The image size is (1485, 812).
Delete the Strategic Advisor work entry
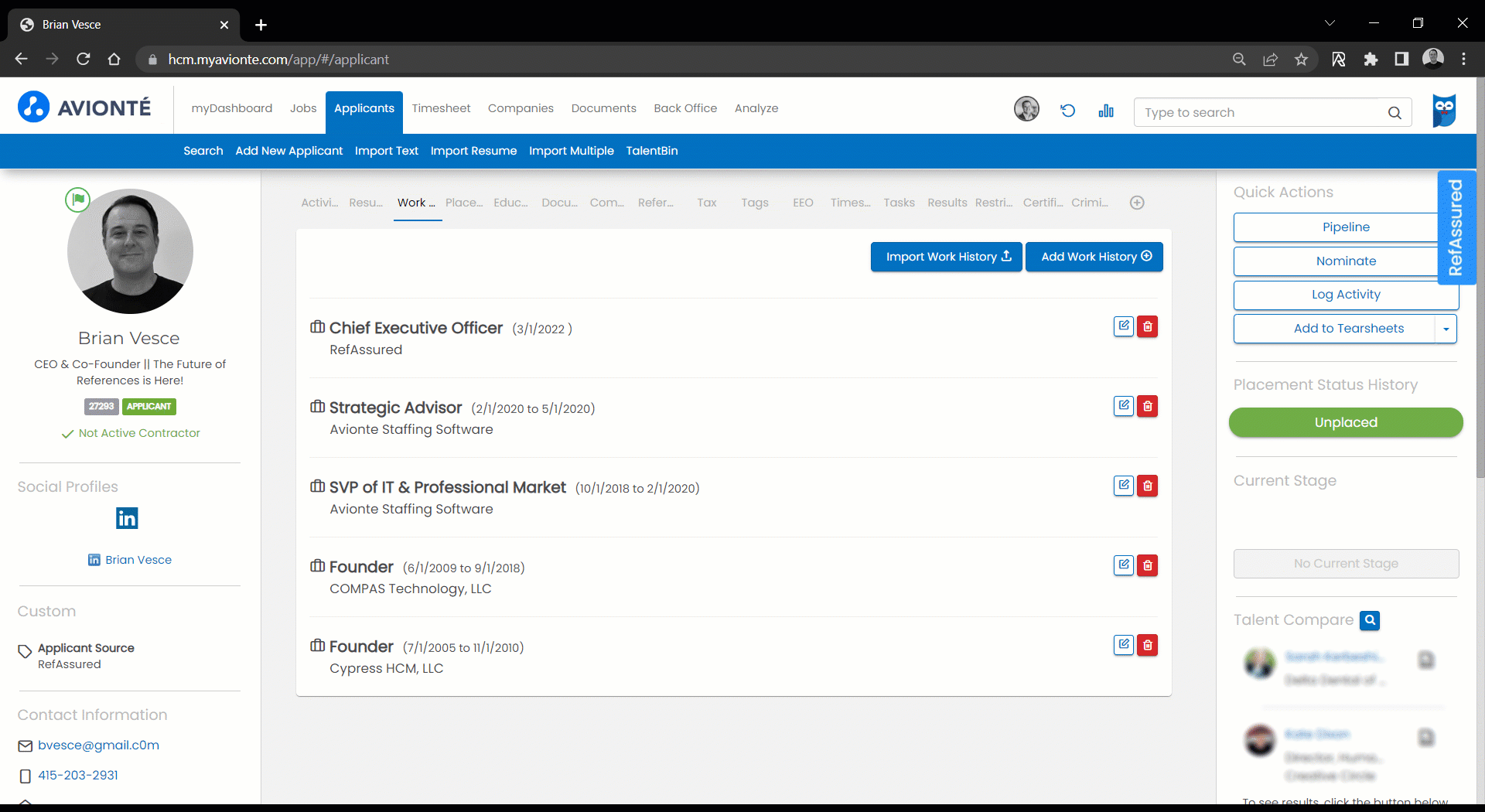point(1148,406)
